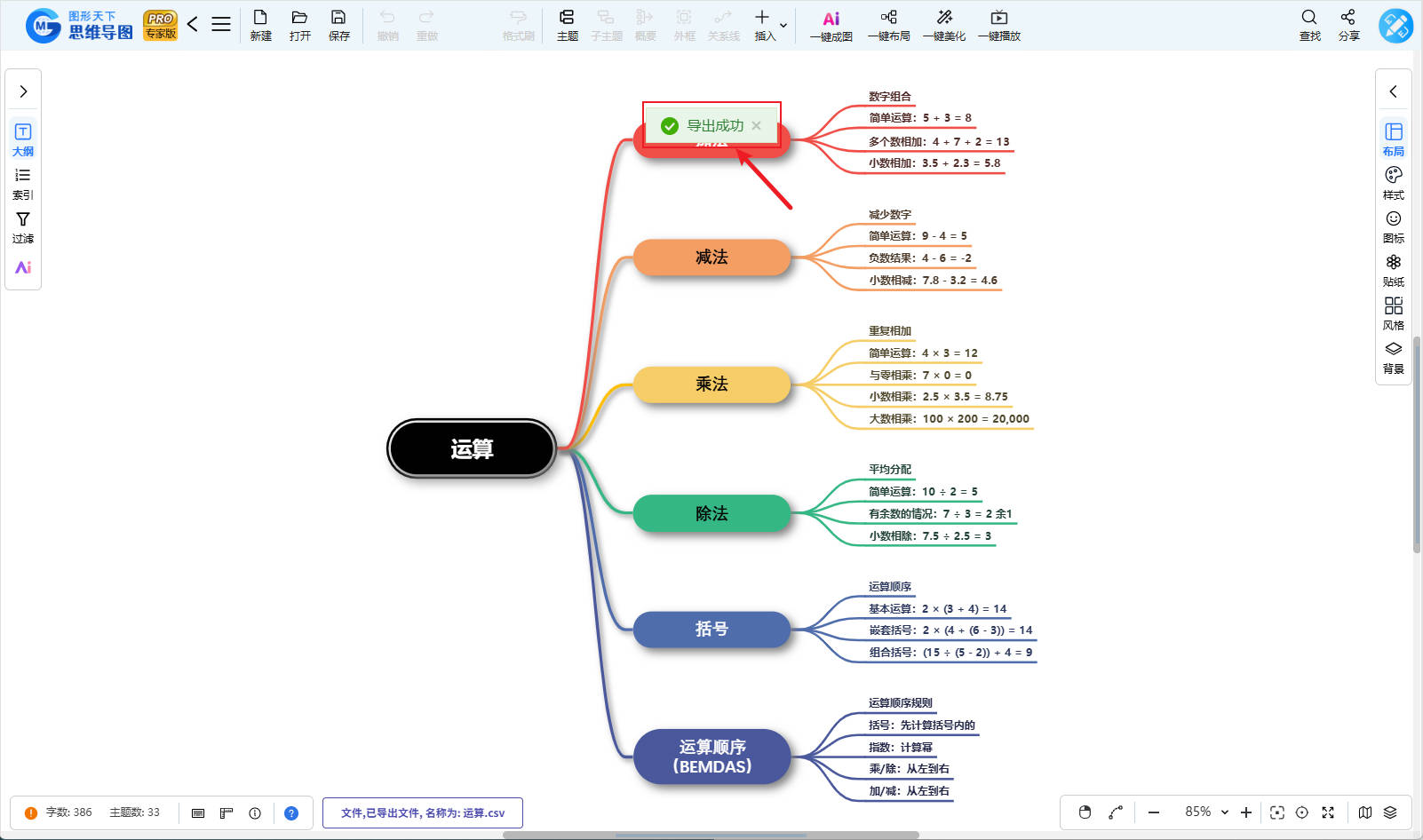Toggle the 大纲 outline view

(23, 139)
